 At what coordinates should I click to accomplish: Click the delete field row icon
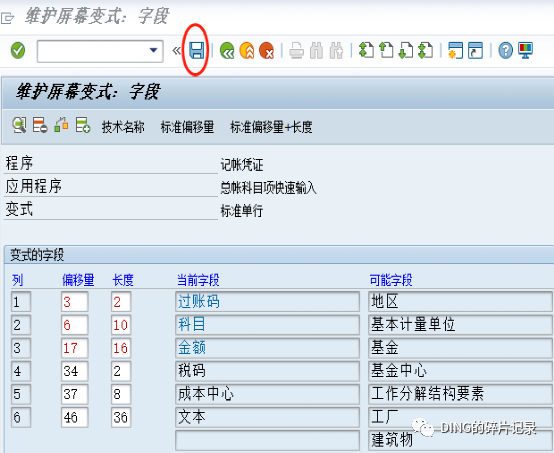(x=40, y=125)
